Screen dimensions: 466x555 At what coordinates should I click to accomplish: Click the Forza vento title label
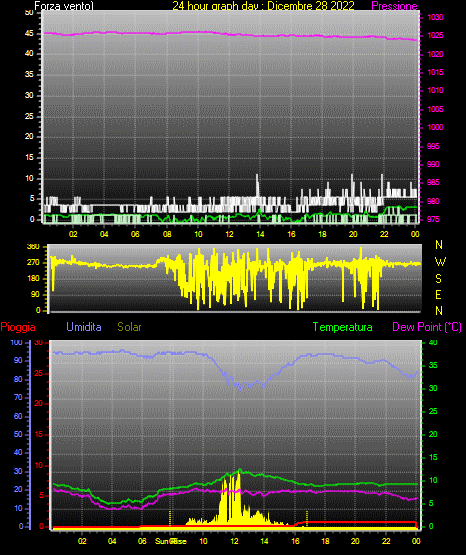[x=64, y=6]
